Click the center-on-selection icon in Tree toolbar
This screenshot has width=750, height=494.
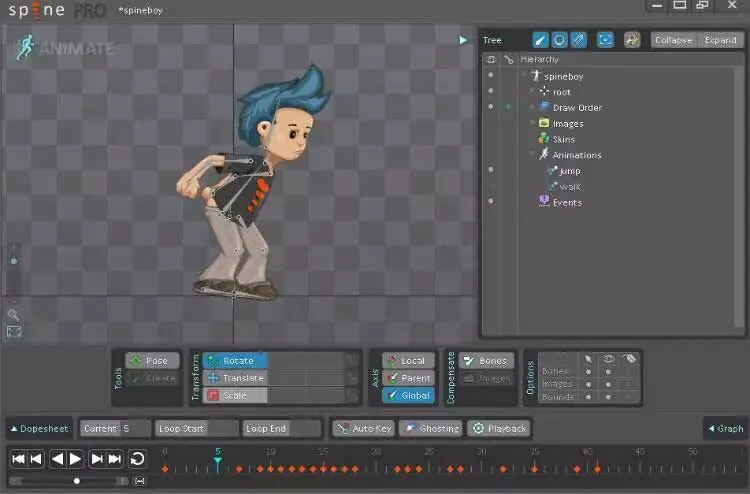point(605,40)
